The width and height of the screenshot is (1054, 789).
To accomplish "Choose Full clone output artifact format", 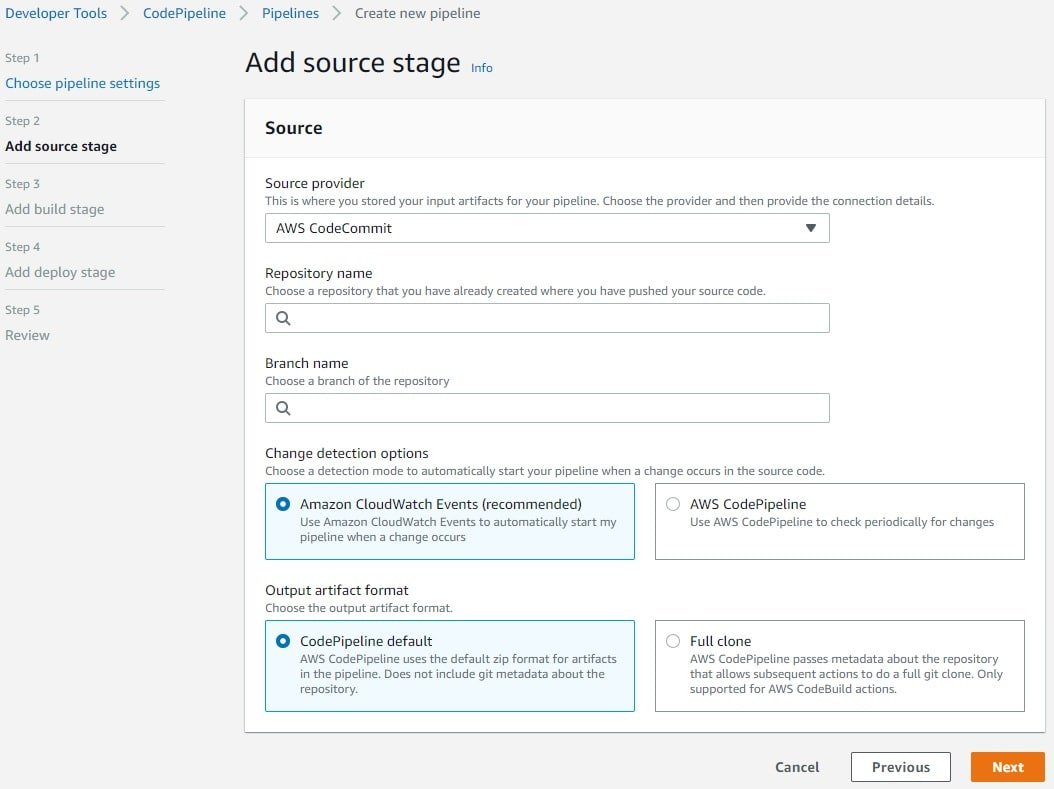I will point(673,641).
